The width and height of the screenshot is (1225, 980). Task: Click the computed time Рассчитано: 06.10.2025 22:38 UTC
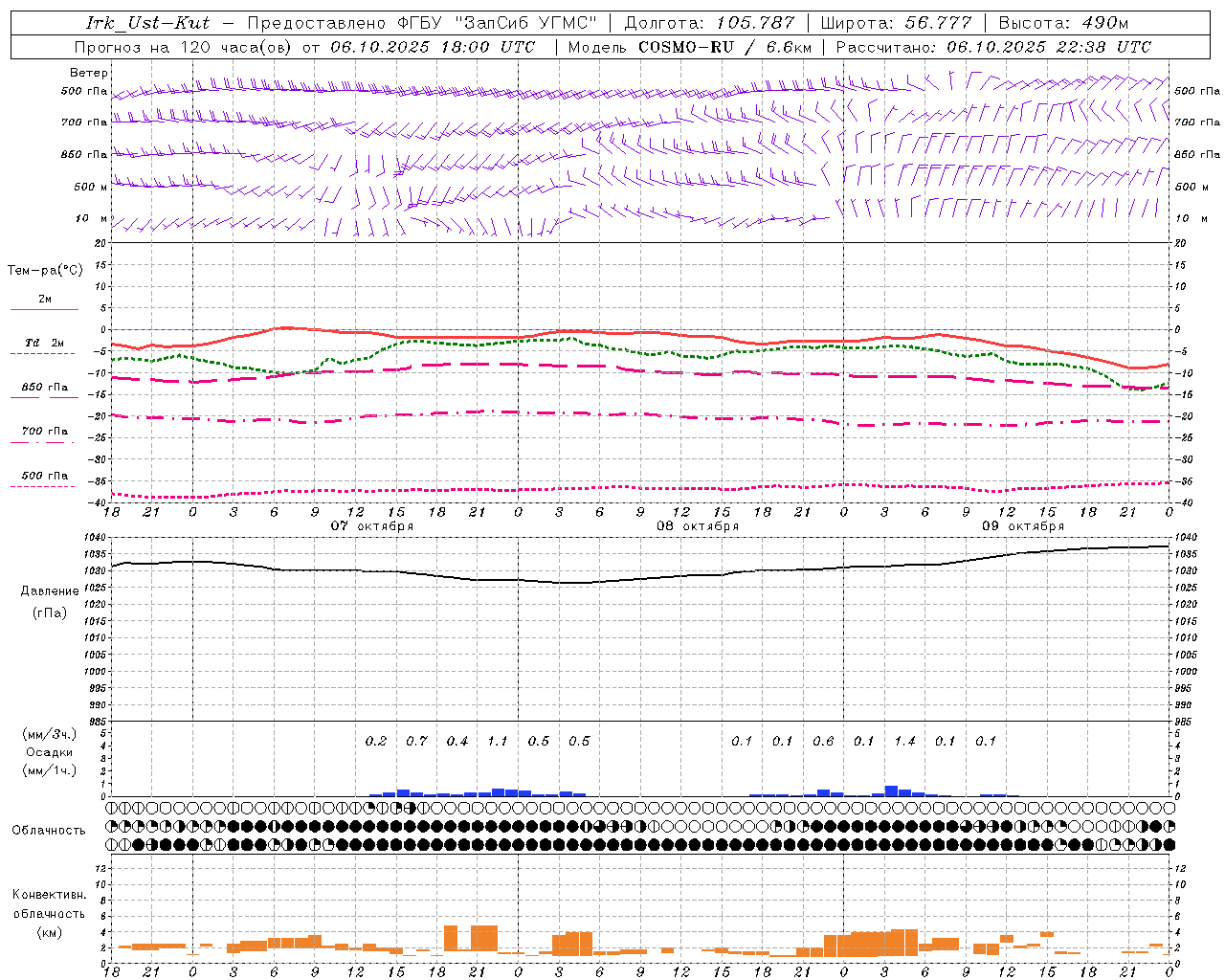coord(993,47)
